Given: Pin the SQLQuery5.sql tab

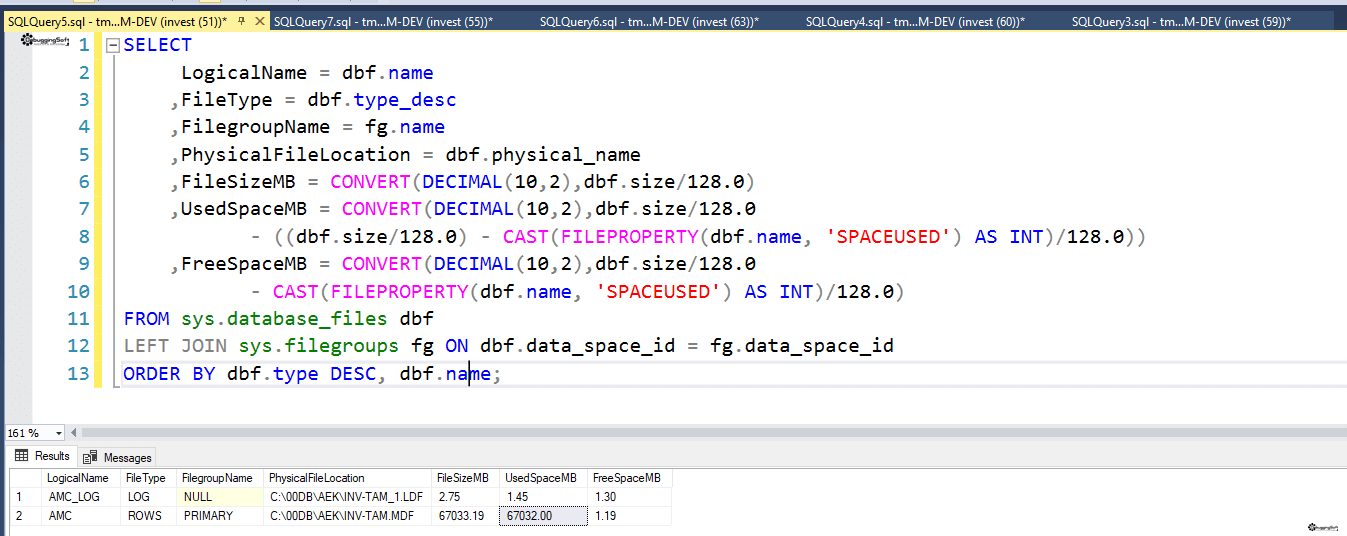Looking at the screenshot, I should point(241,21).
